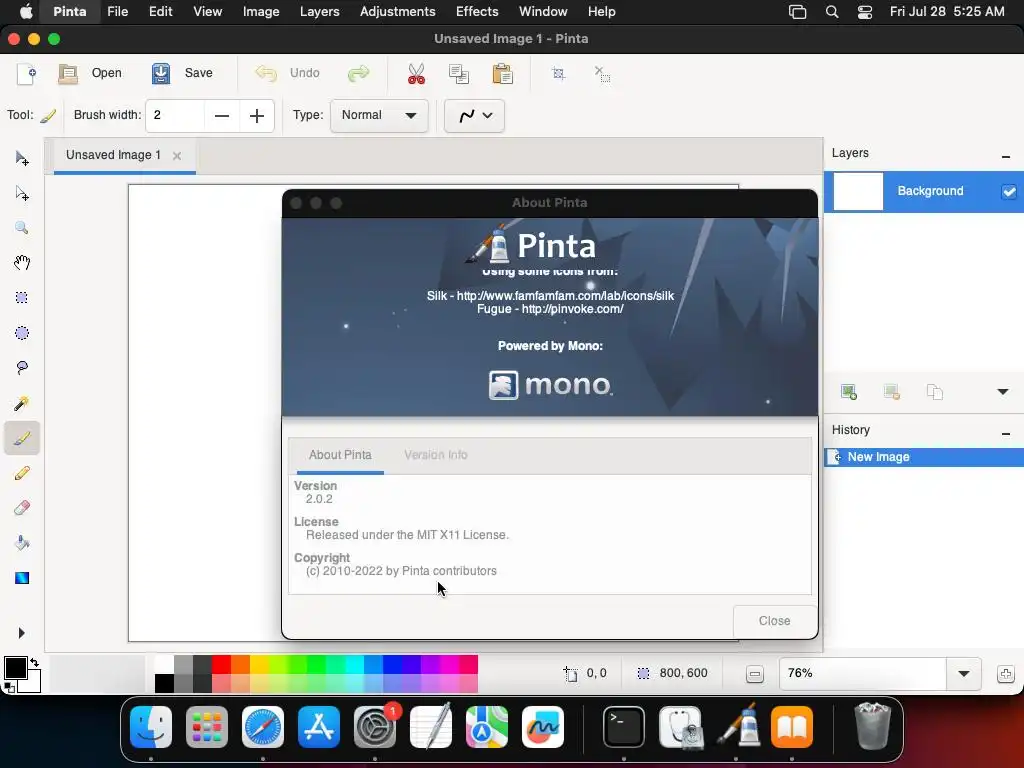This screenshot has height=768, width=1024.
Task: Open the Effects menu
Action: pos(477,12)
